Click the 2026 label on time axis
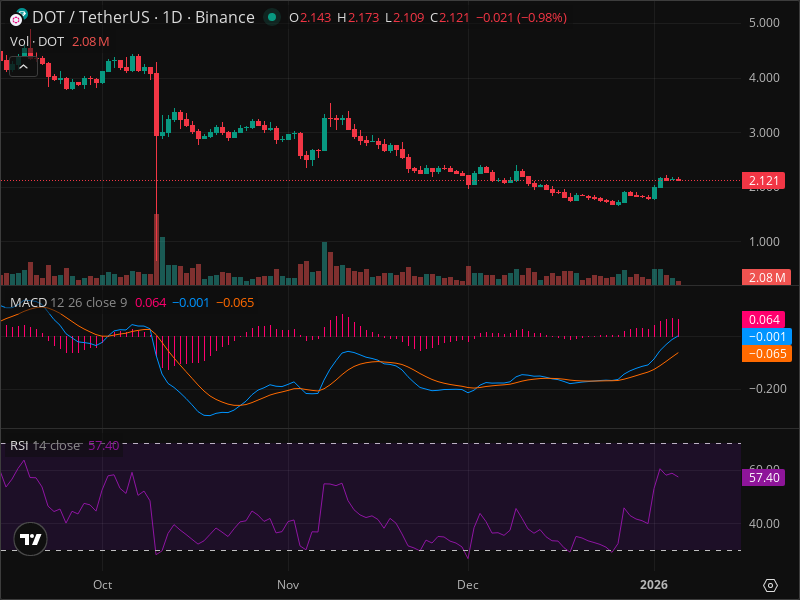This screenshot has width=800, height=600. coord(654,585)
